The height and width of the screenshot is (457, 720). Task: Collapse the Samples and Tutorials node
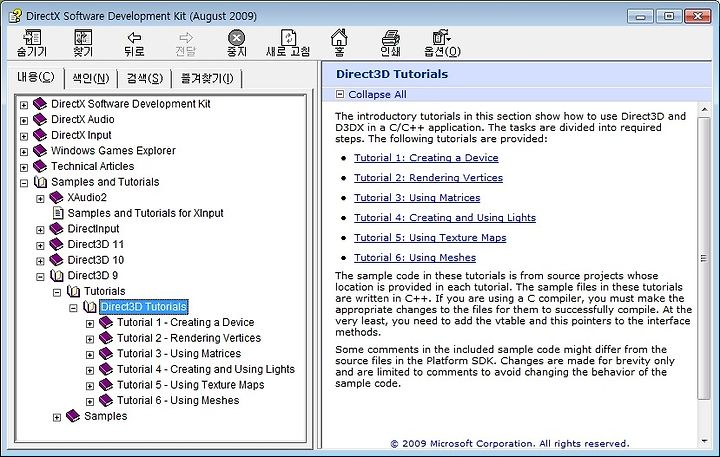coord(24,183)
